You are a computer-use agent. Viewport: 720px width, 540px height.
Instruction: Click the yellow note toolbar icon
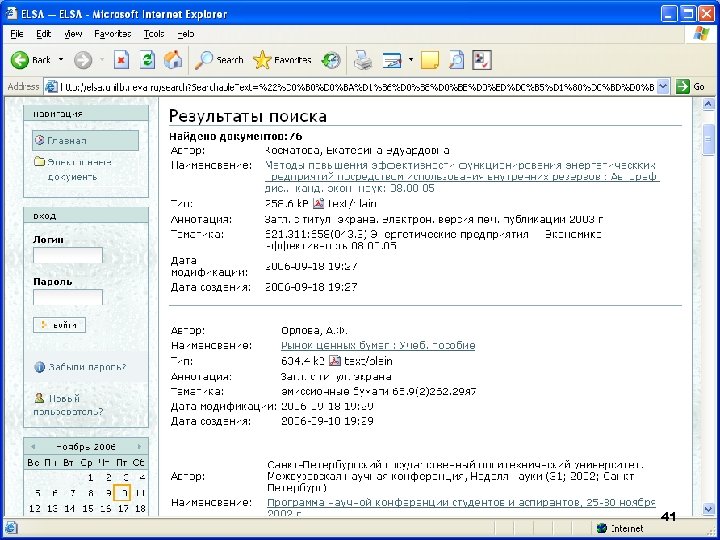[430, 60]
